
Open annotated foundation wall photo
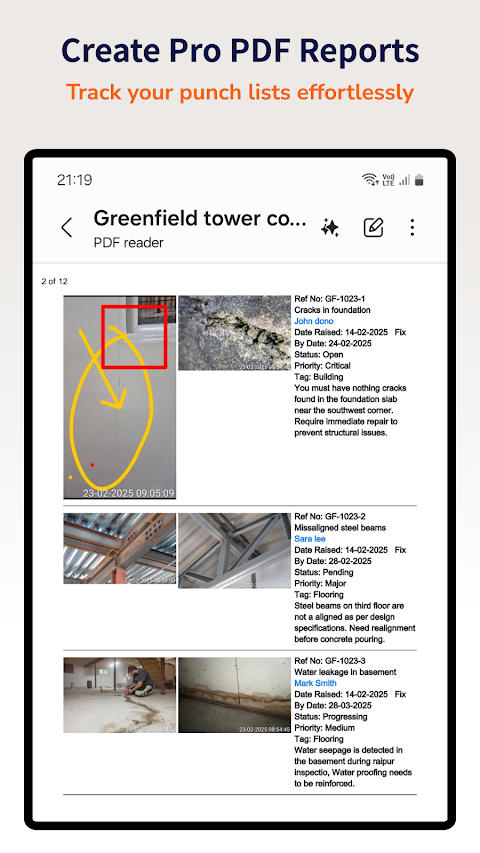(120, 397)
